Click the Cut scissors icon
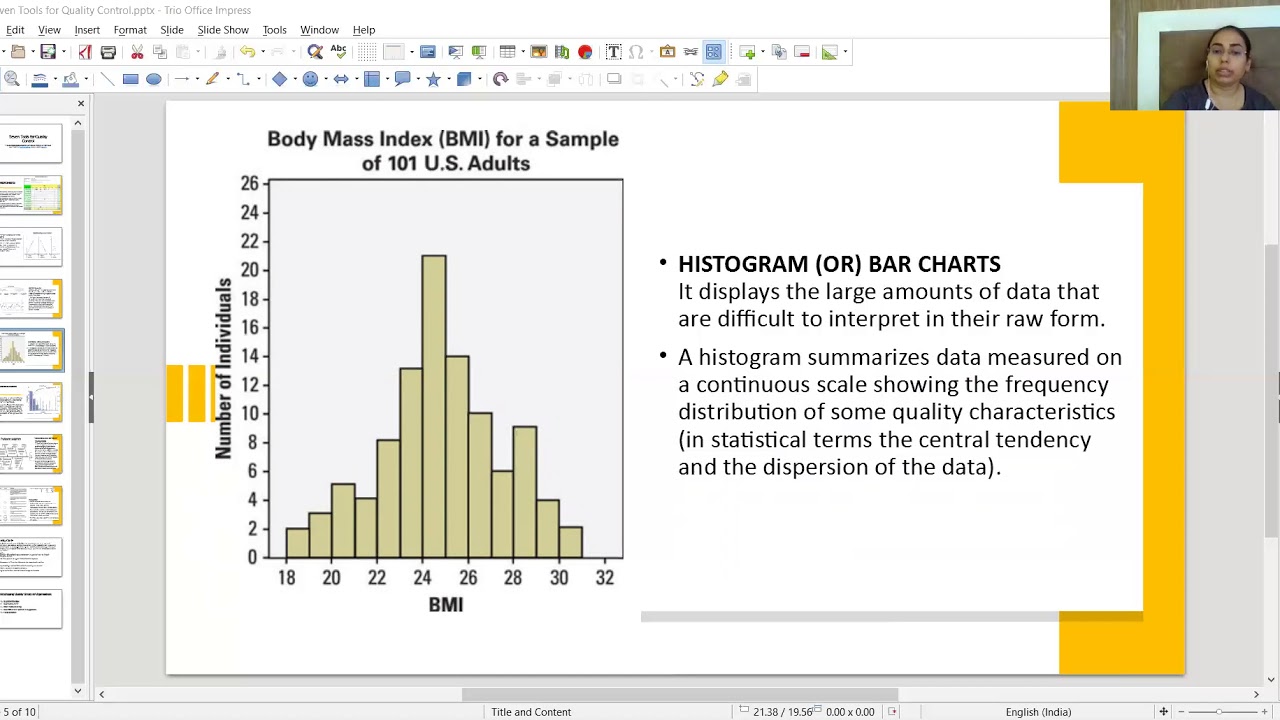Image resolution: width=1280 pixels, height=720 pixels. [x=137, y=52]
